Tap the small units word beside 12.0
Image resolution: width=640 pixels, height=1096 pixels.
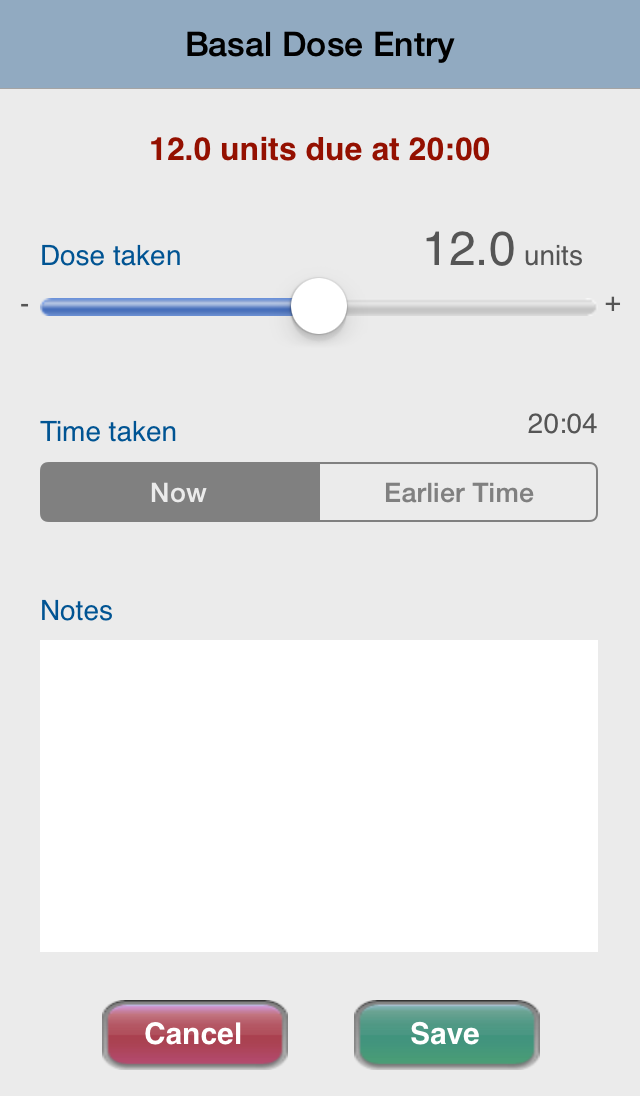(x=553, y=256)
